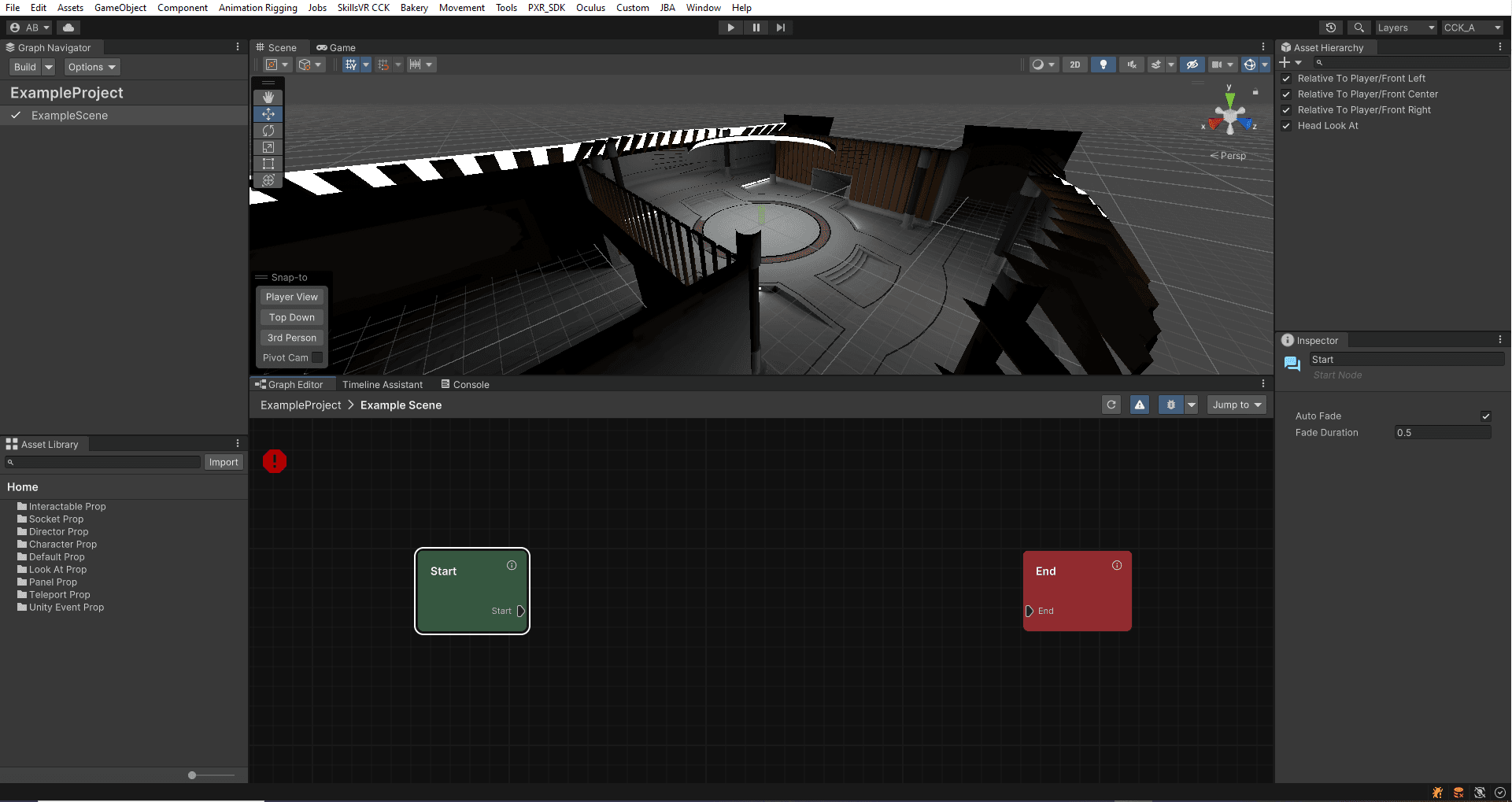Open graph settings gear dropdown arrow
1512x802 pixels.
(x=1191, y=405)
